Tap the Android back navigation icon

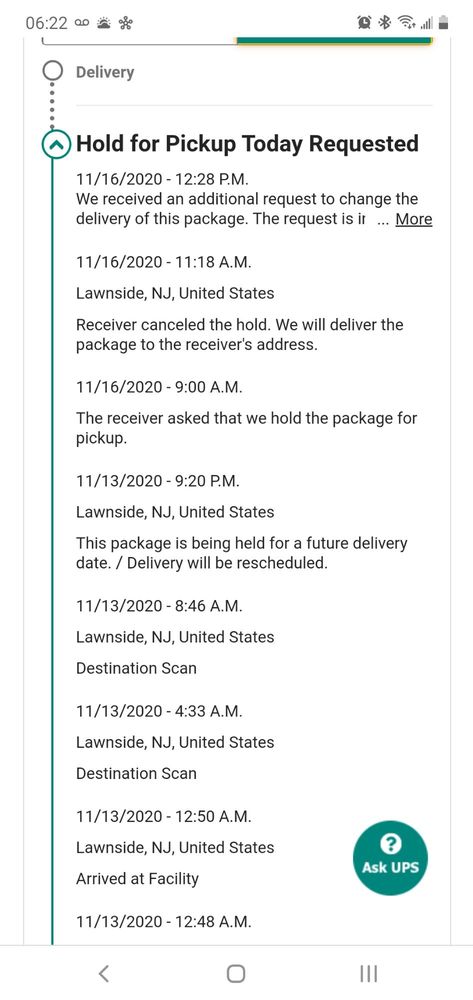tap(104, 973)
